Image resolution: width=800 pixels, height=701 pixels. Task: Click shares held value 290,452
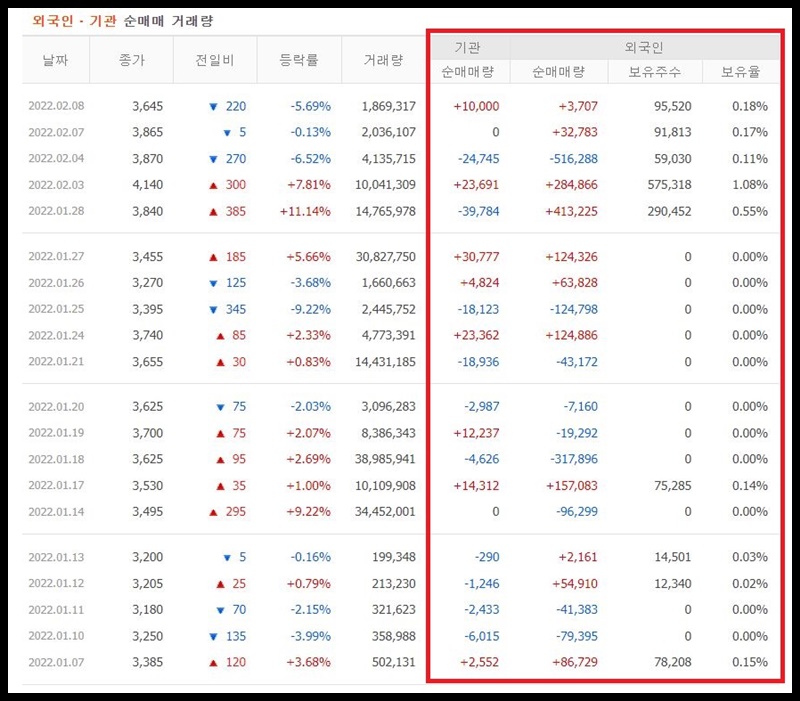[x=669, y=211]
